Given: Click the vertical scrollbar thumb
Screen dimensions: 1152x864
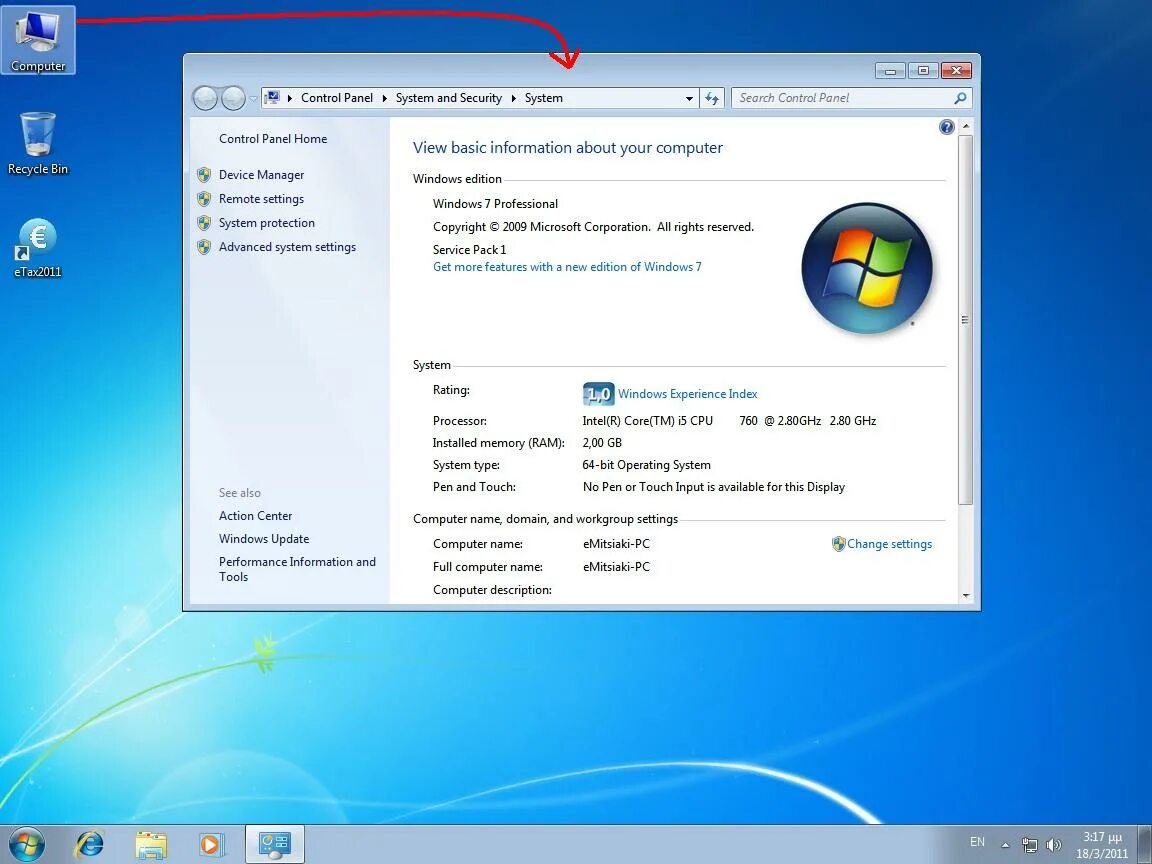Looking at the screenshot, I should coord(965,320).
